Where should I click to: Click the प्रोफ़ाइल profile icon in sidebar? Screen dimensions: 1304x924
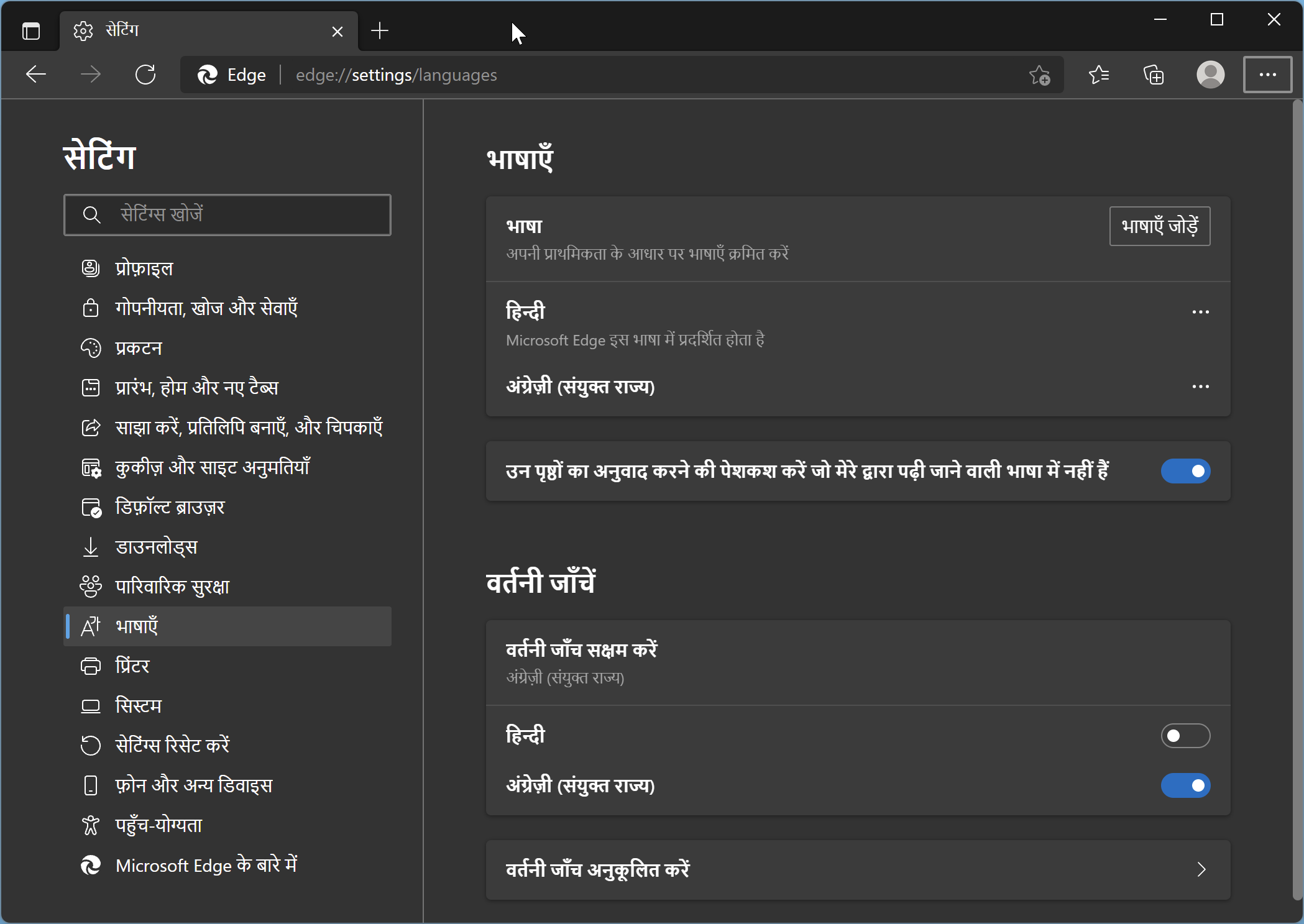pyautogui.click(x=91, y=268)
